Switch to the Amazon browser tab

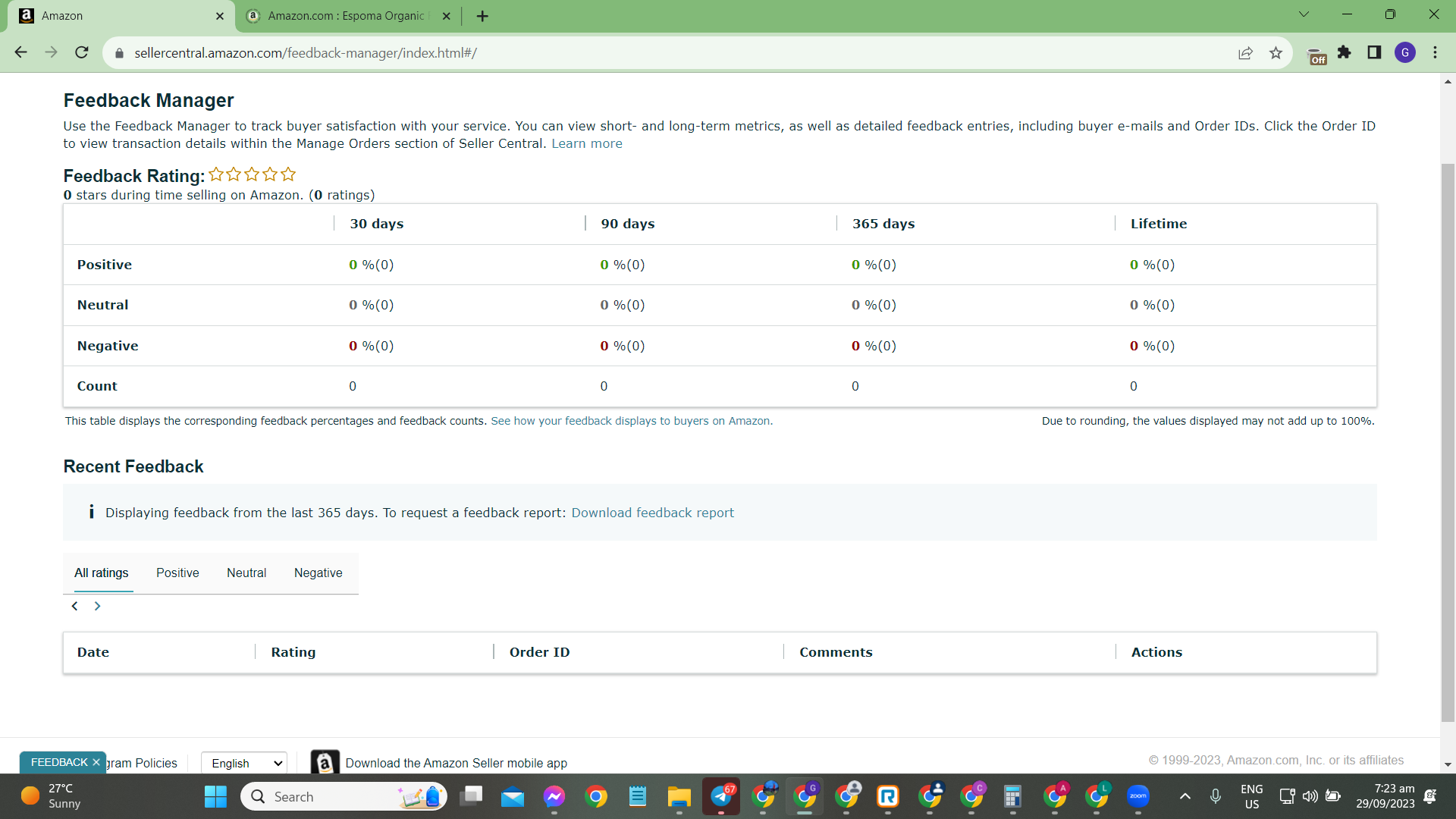point(121,16)
